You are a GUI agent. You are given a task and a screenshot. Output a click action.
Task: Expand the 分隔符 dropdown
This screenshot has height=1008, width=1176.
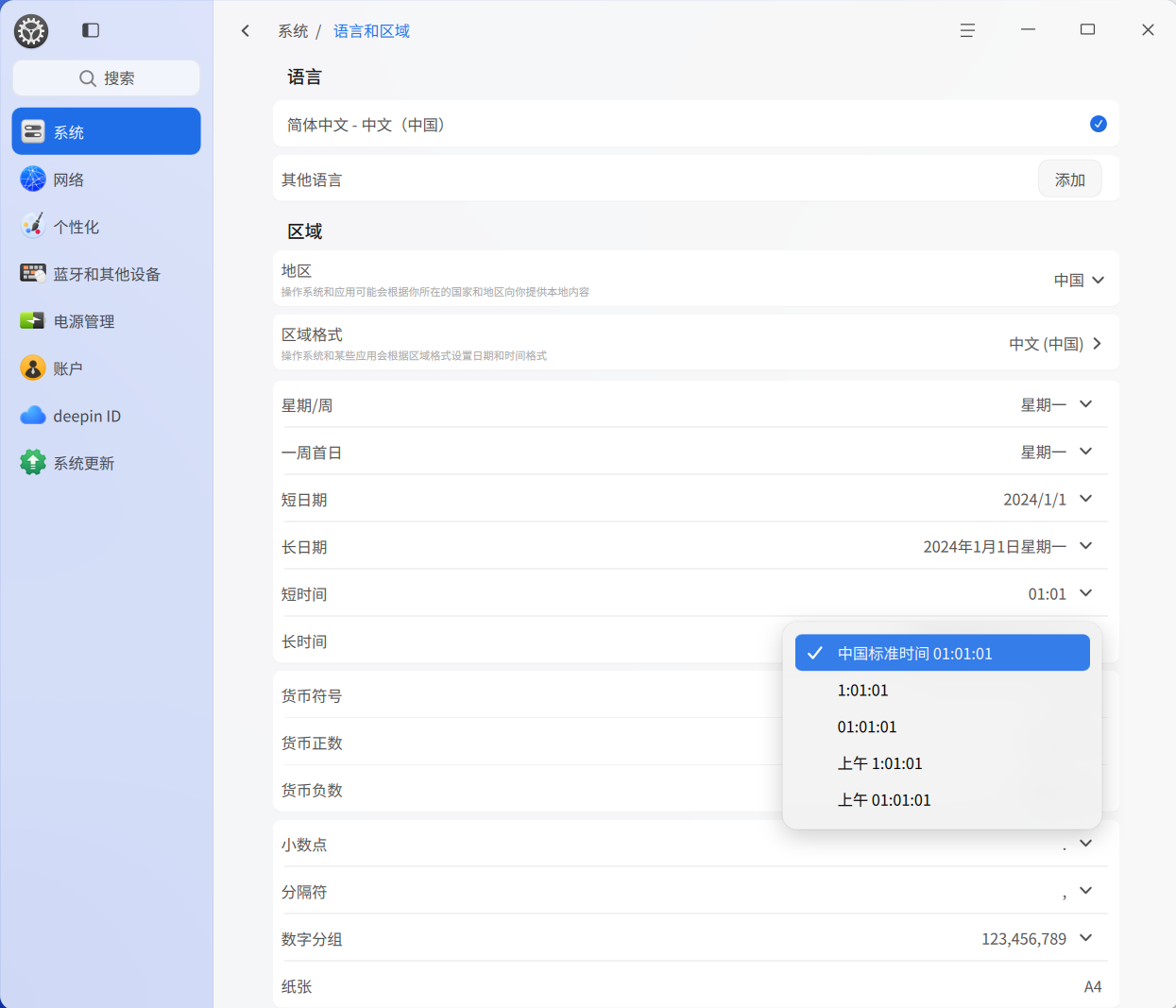pyautogui.click(x=1086, y=891)
